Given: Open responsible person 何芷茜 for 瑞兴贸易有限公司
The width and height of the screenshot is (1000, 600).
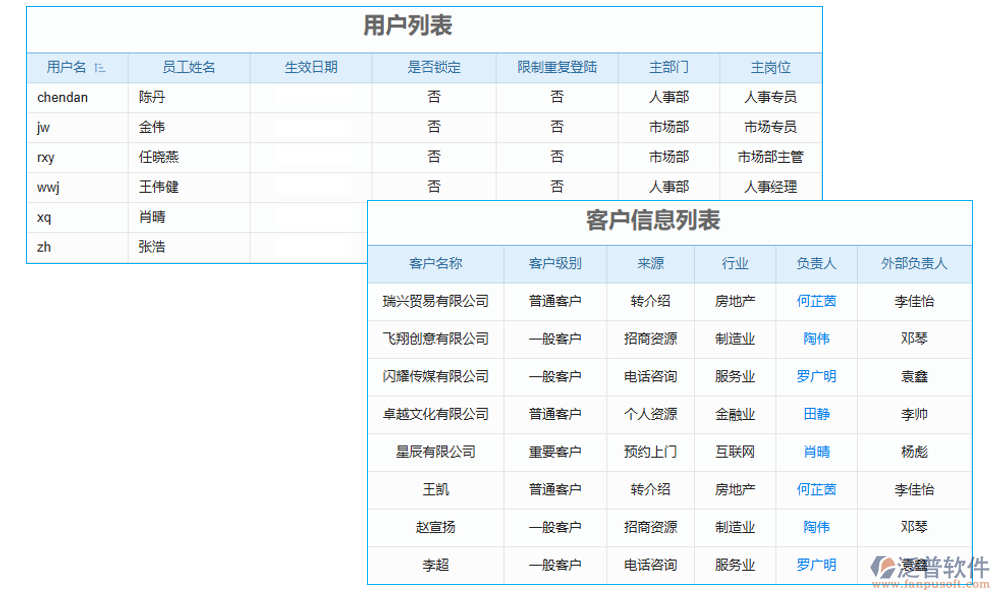Looking at the screenshot, I should [x=817, y=301].
